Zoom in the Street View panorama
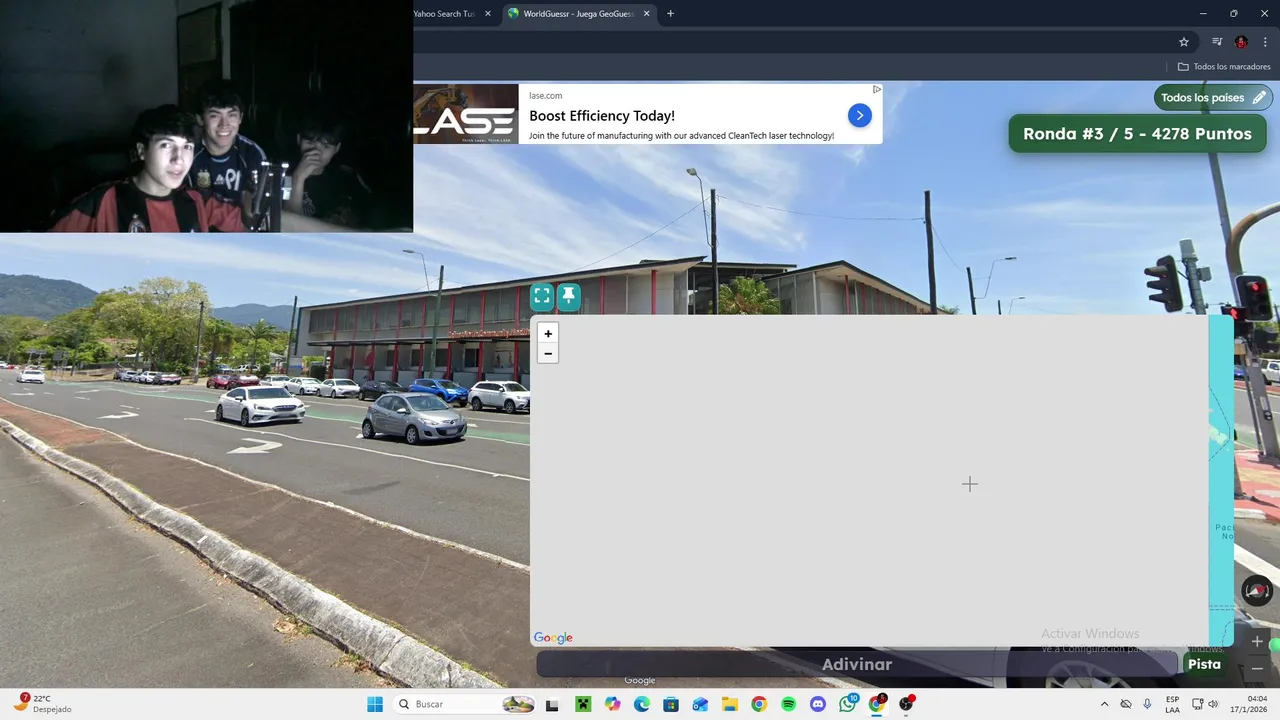This screenshot has width=1280, height=720. pos(1257,642)
